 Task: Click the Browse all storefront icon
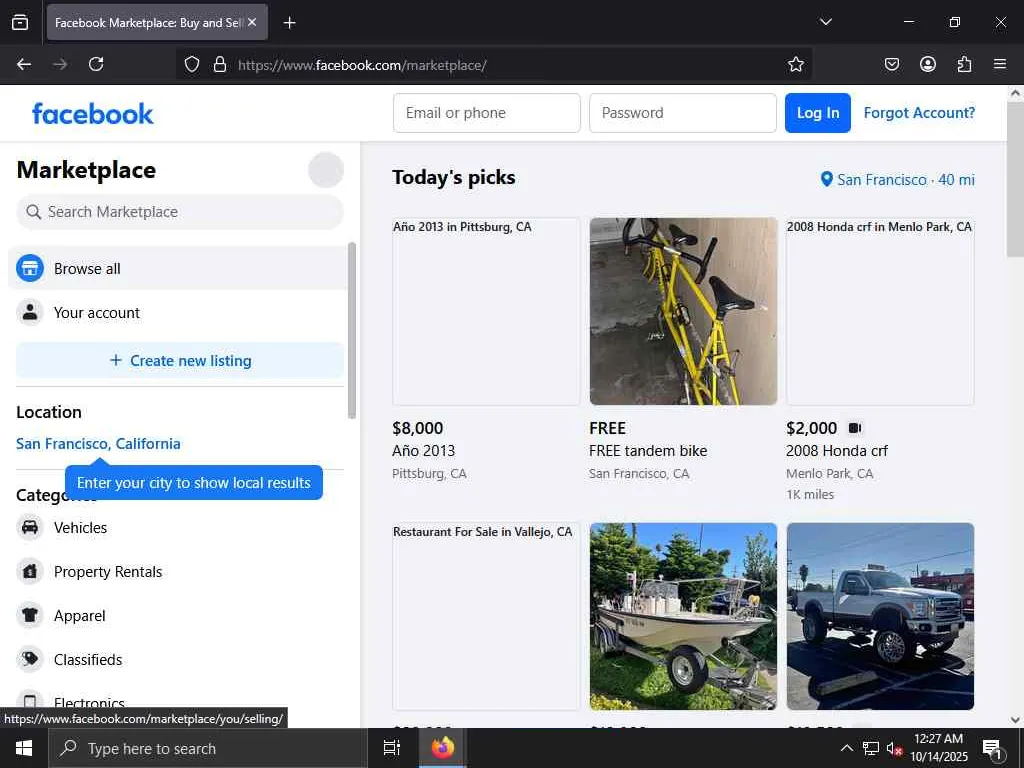tap(29, 268)
